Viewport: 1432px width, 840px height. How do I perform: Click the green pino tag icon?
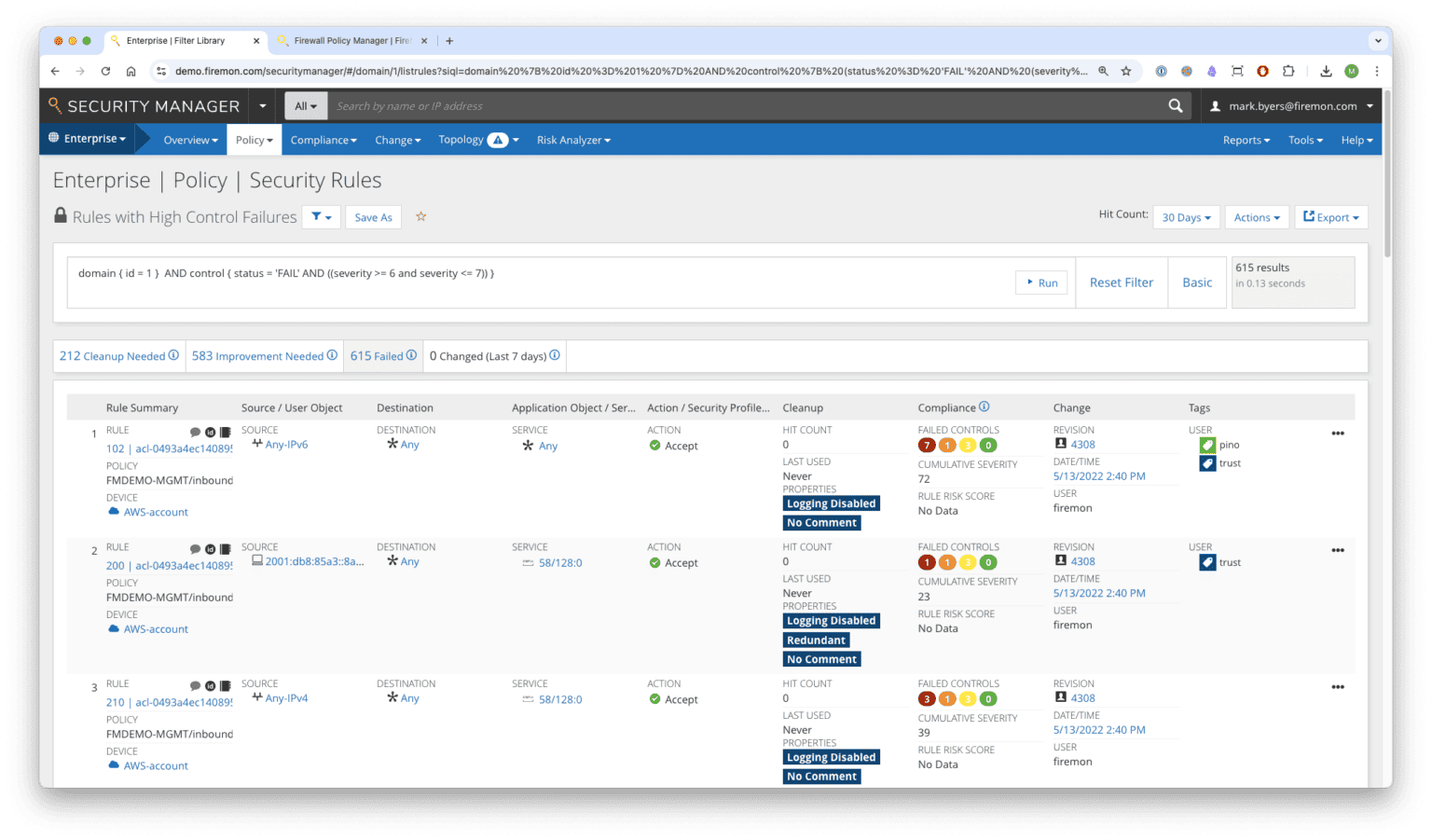(1207, 445)
